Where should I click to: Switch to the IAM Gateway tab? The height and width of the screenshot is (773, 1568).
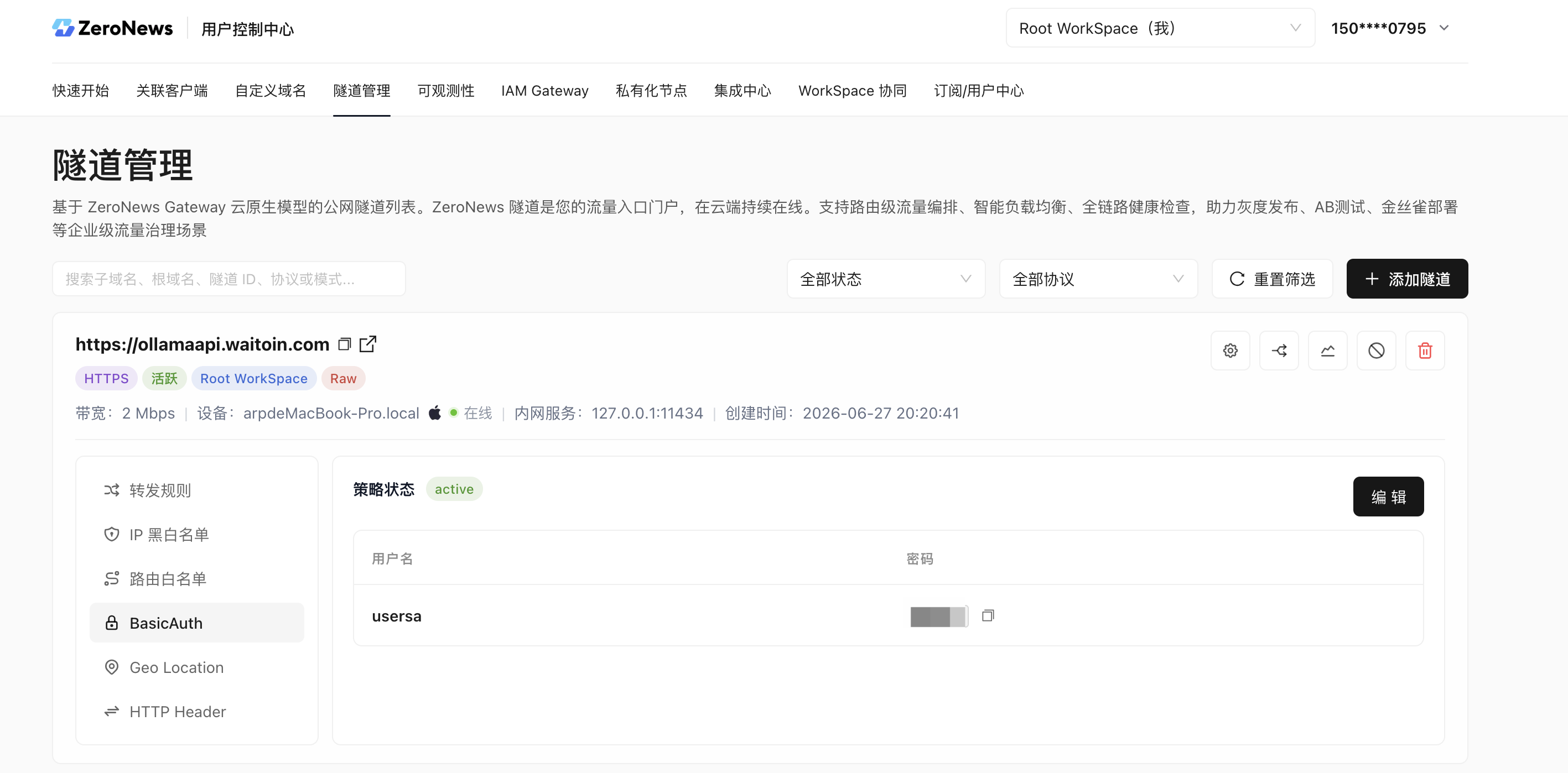pos(545,91)
